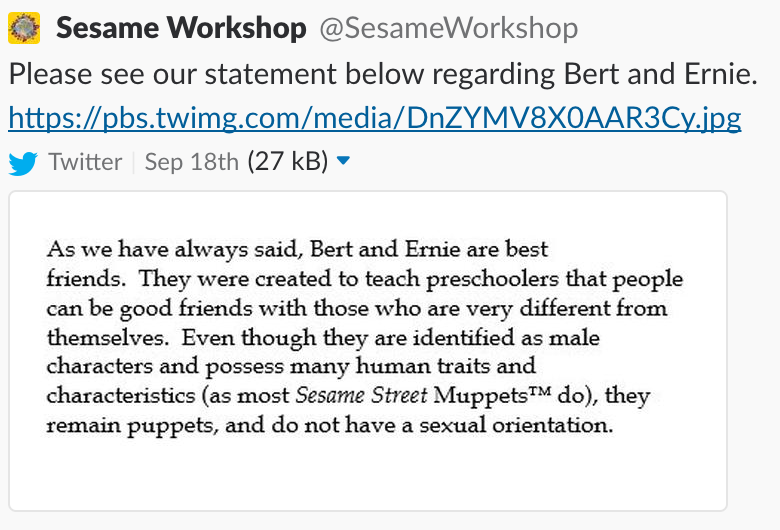The height and width of the screenshot is (530, 780).
Task: Click the @SesameWorkshop handle
Action: pyautogui.click(x=448, y=28)
